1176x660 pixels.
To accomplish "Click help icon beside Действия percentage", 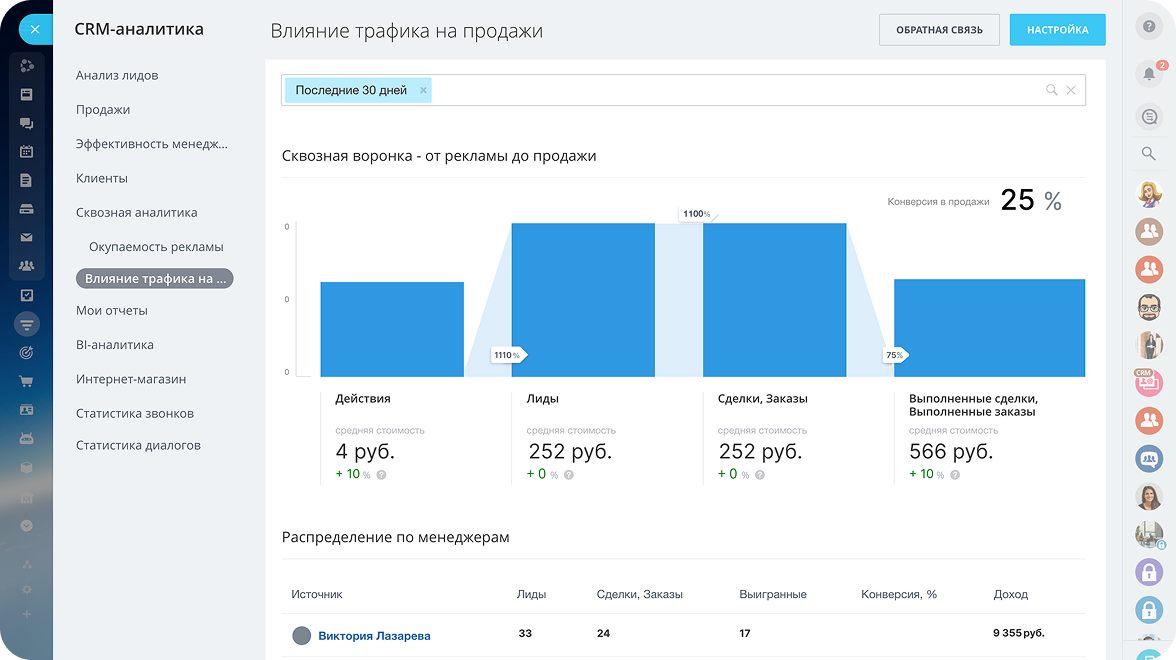I will (381, 475).
